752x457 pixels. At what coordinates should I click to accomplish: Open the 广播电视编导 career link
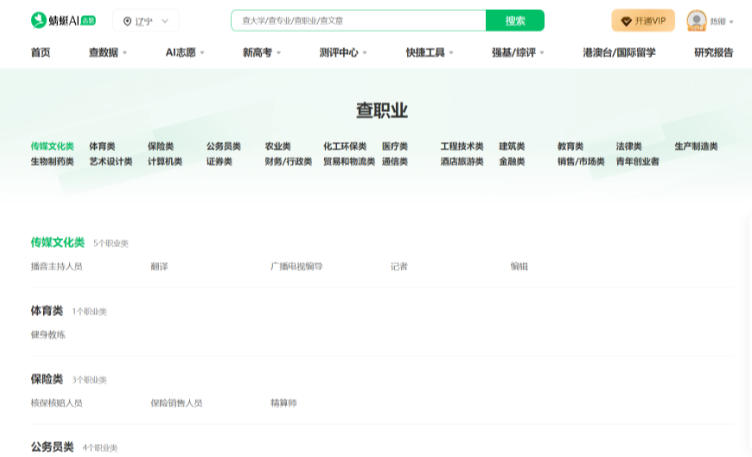coord(296,267)
